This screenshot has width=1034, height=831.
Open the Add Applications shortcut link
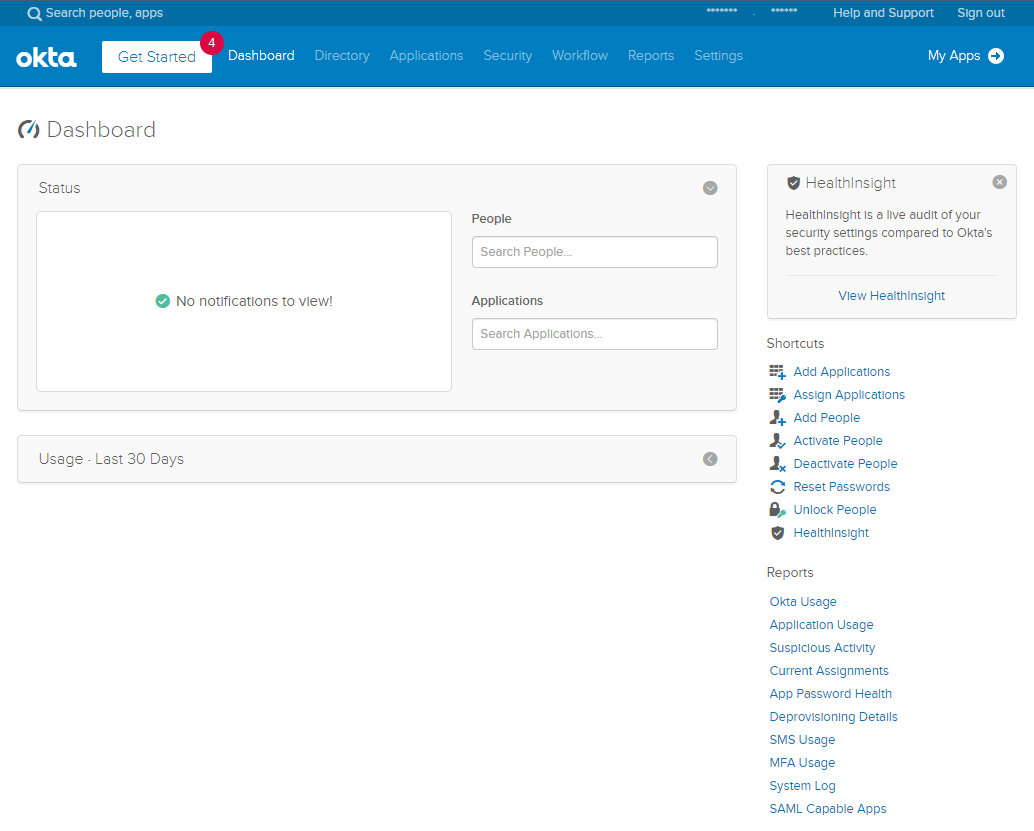841,372
